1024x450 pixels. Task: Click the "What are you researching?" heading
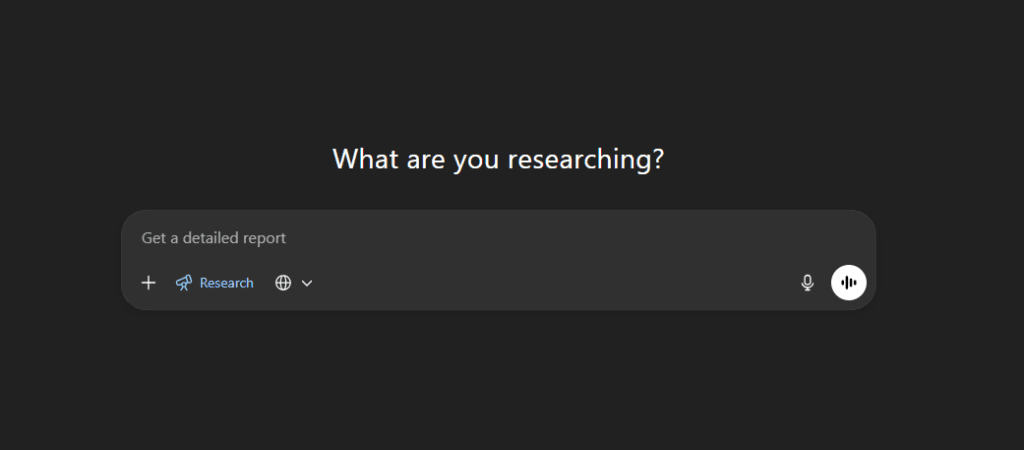[x=497, y=159]
